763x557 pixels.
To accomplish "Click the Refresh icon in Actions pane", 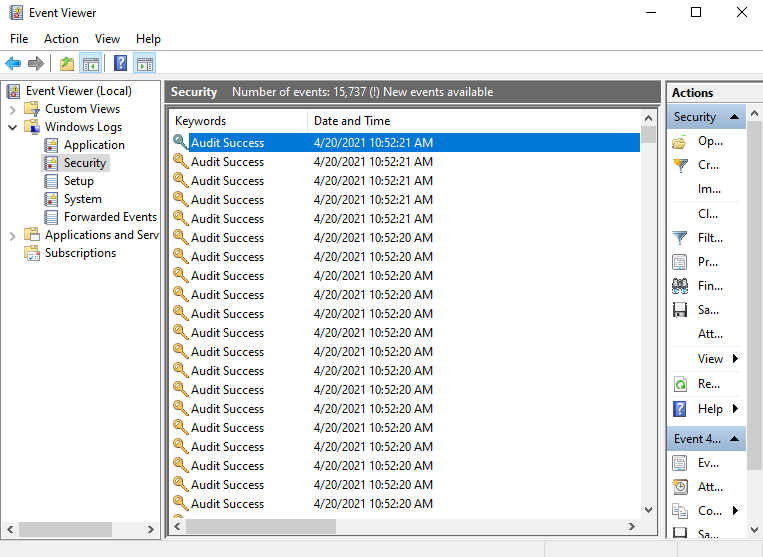I will (680, 384).
